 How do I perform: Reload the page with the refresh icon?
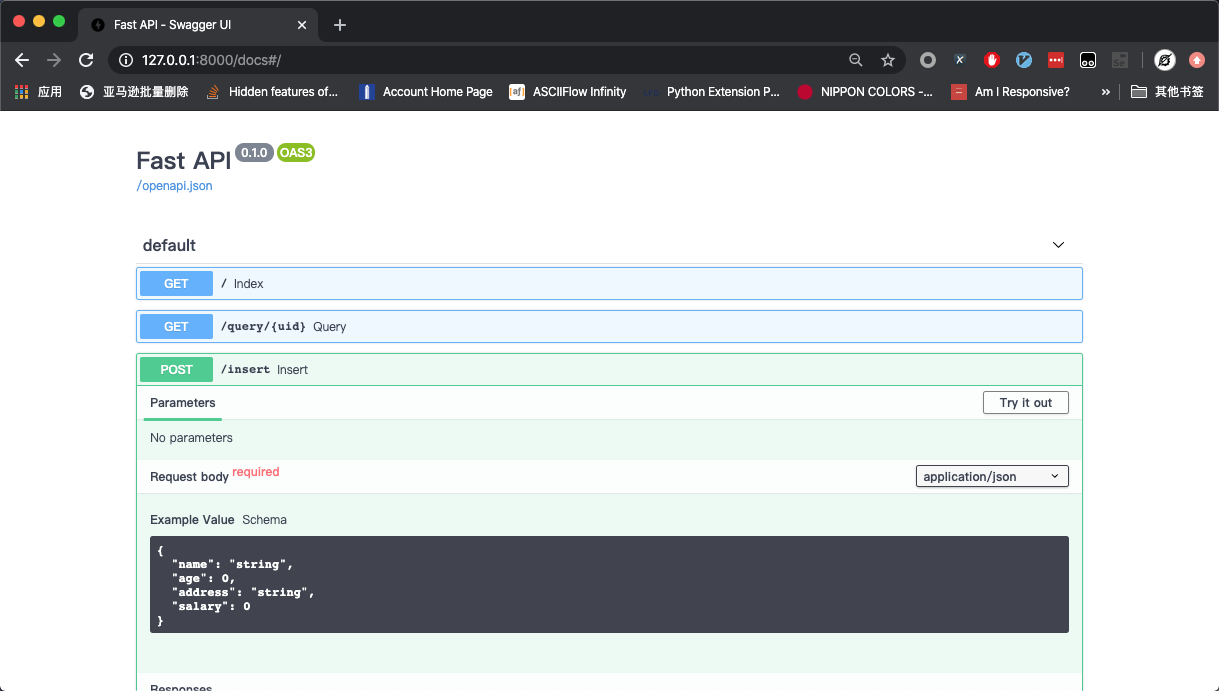pos(86,60)
